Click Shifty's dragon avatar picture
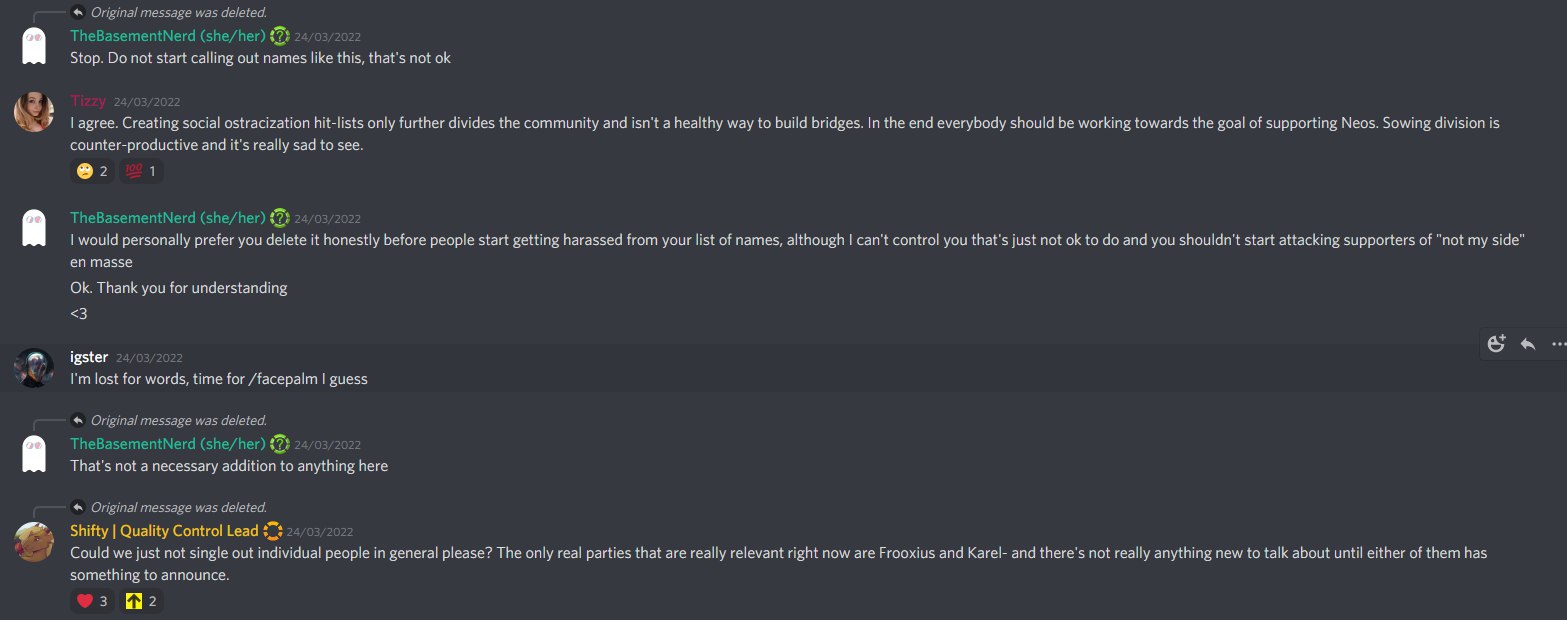 pos(34,541)
